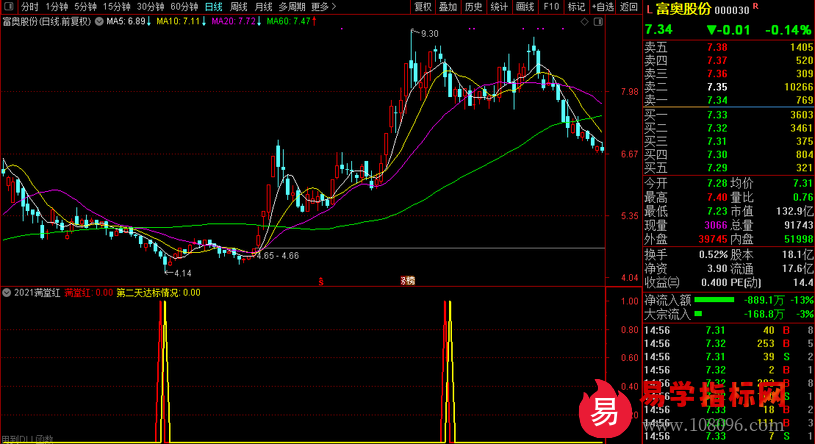Screen dimensions: 815x444
Task: Click the 买三 7.31 bid row
Action: pyautogui.click(x=729, y=141)
